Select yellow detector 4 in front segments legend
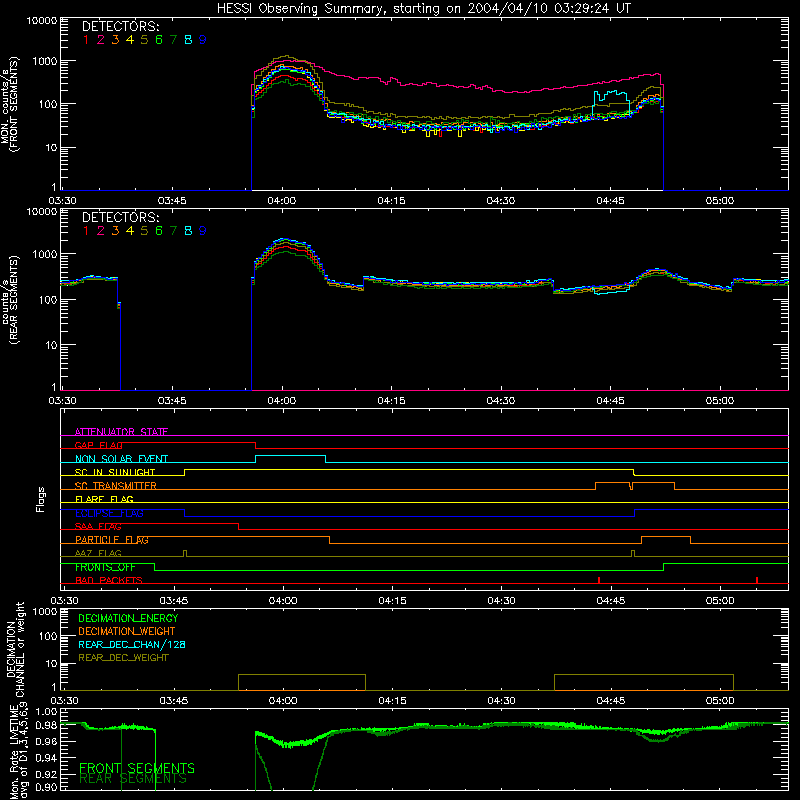 tap(130, 40)
